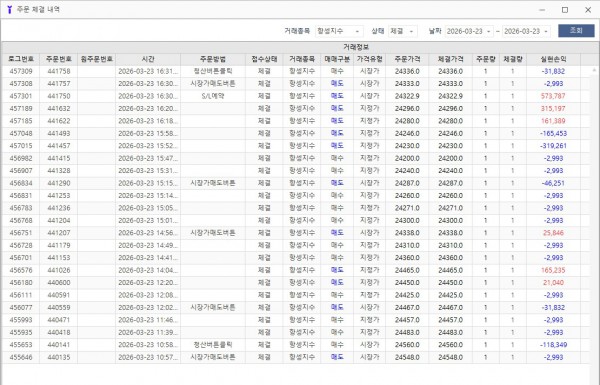Viewport: 600px width, 385px height.
Task: Select profit value 25,846
Action: coord(553,233)
